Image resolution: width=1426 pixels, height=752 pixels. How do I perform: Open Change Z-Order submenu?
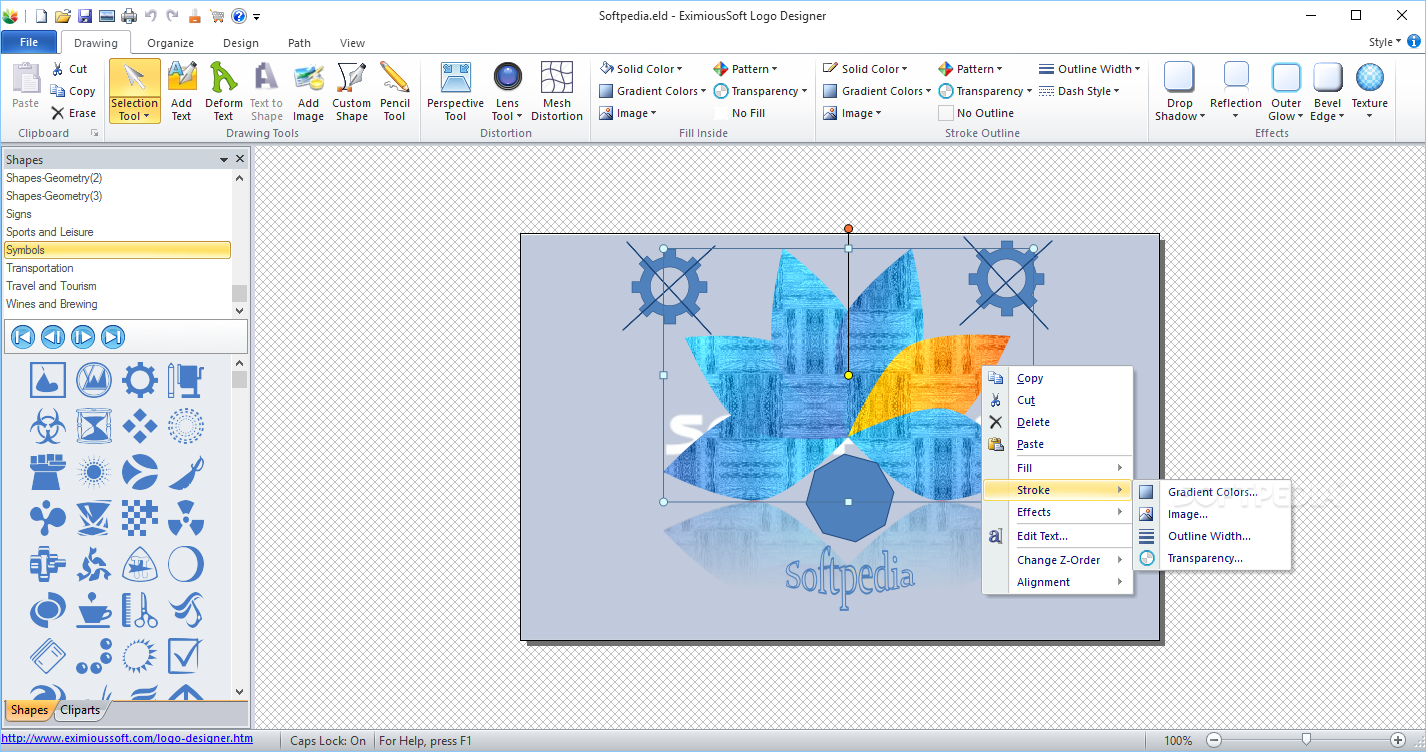(1058, 560)
